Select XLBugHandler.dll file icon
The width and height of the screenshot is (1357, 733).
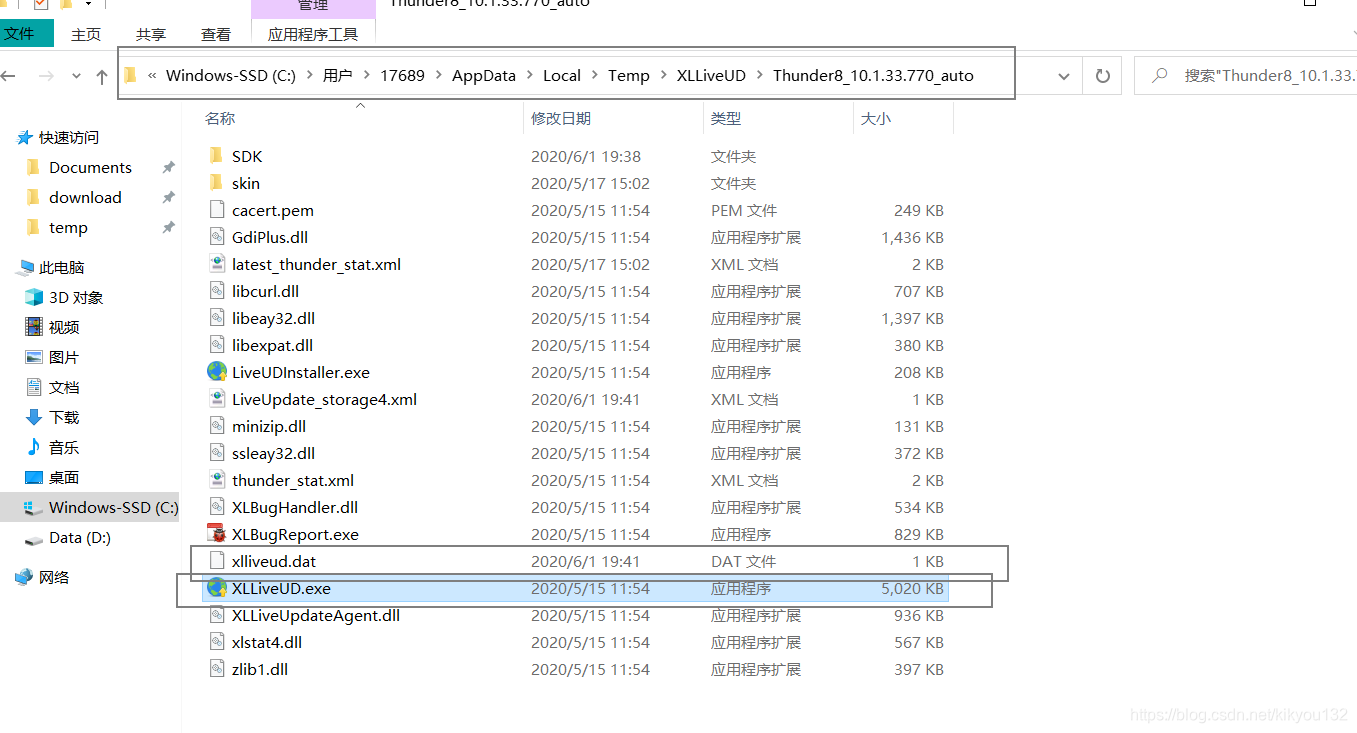point(216,507)
